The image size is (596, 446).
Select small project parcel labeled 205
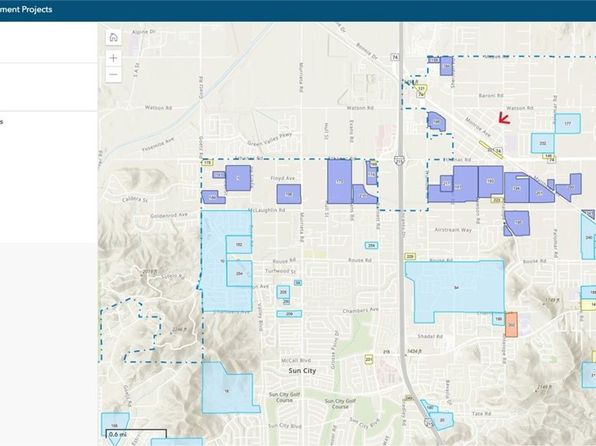click(x=283, y=292)
